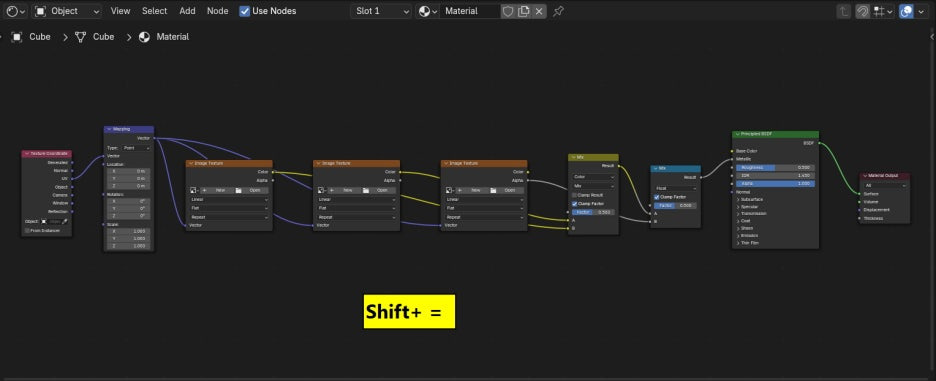Click Open in the Image Texture node nearest Mapping

pyautogui.click(x=251, y=190)
